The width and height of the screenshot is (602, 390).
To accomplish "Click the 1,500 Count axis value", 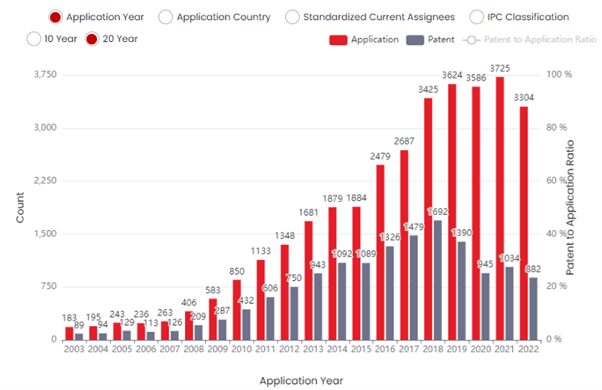I will click(x=45, y=233).
